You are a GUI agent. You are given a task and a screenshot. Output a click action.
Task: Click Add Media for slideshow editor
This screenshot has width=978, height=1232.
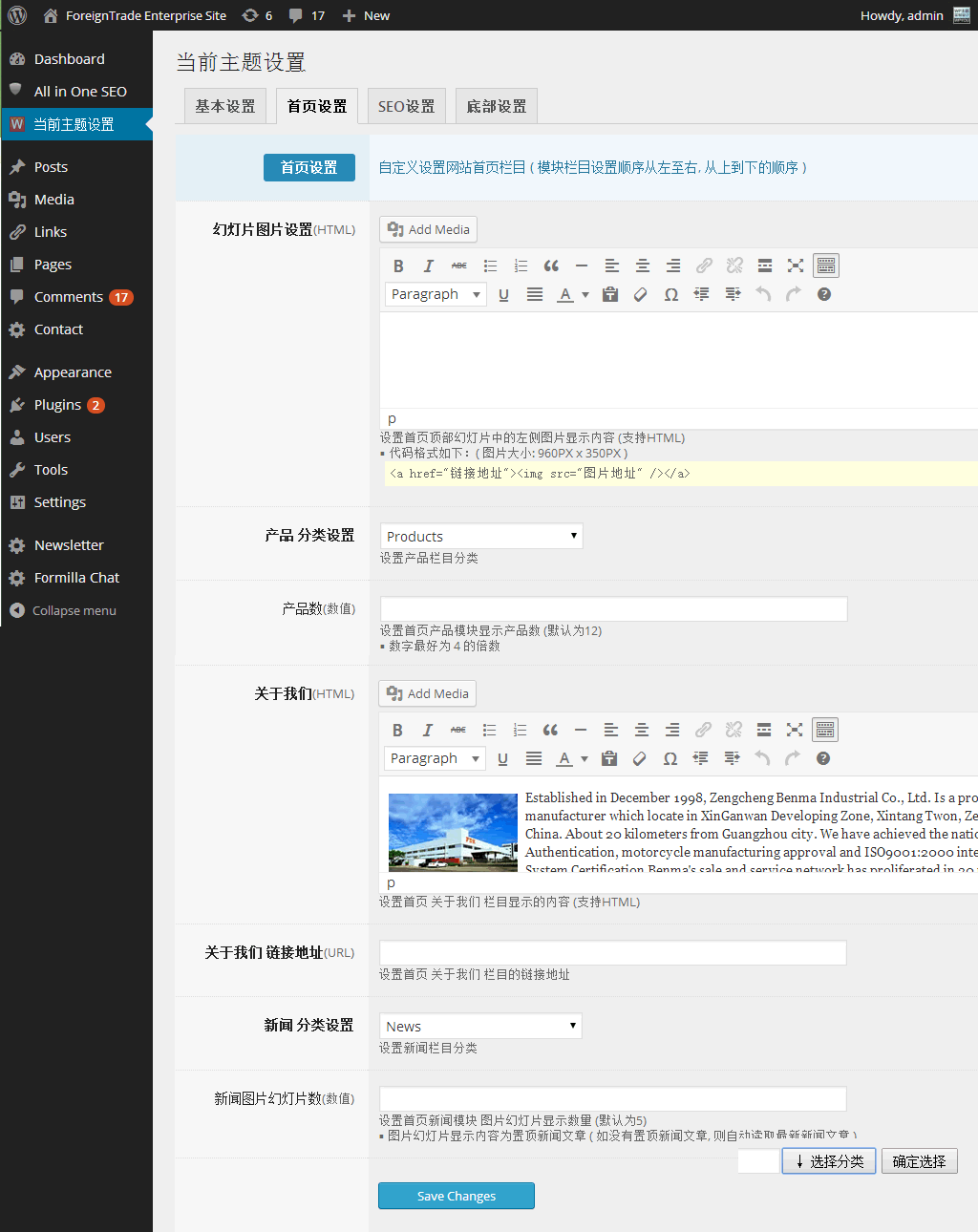click(429, 229)
